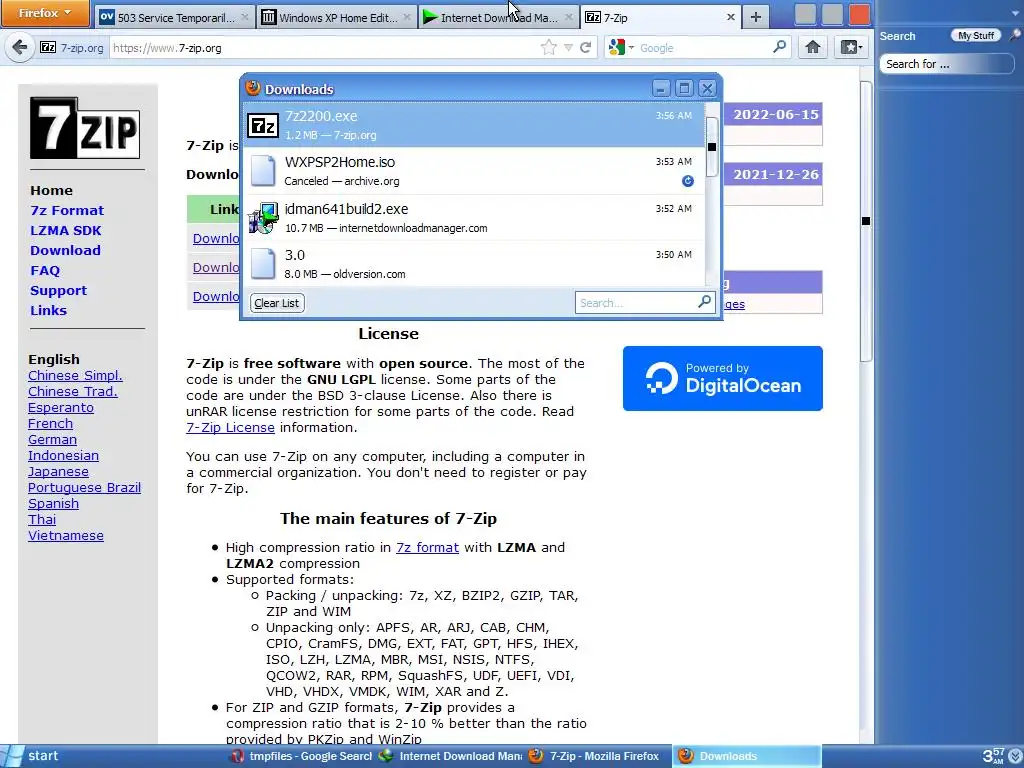Switch to the Windows XP Home Edition tab
This screenshot has width=1024, height=768.
tap(337, 18)
